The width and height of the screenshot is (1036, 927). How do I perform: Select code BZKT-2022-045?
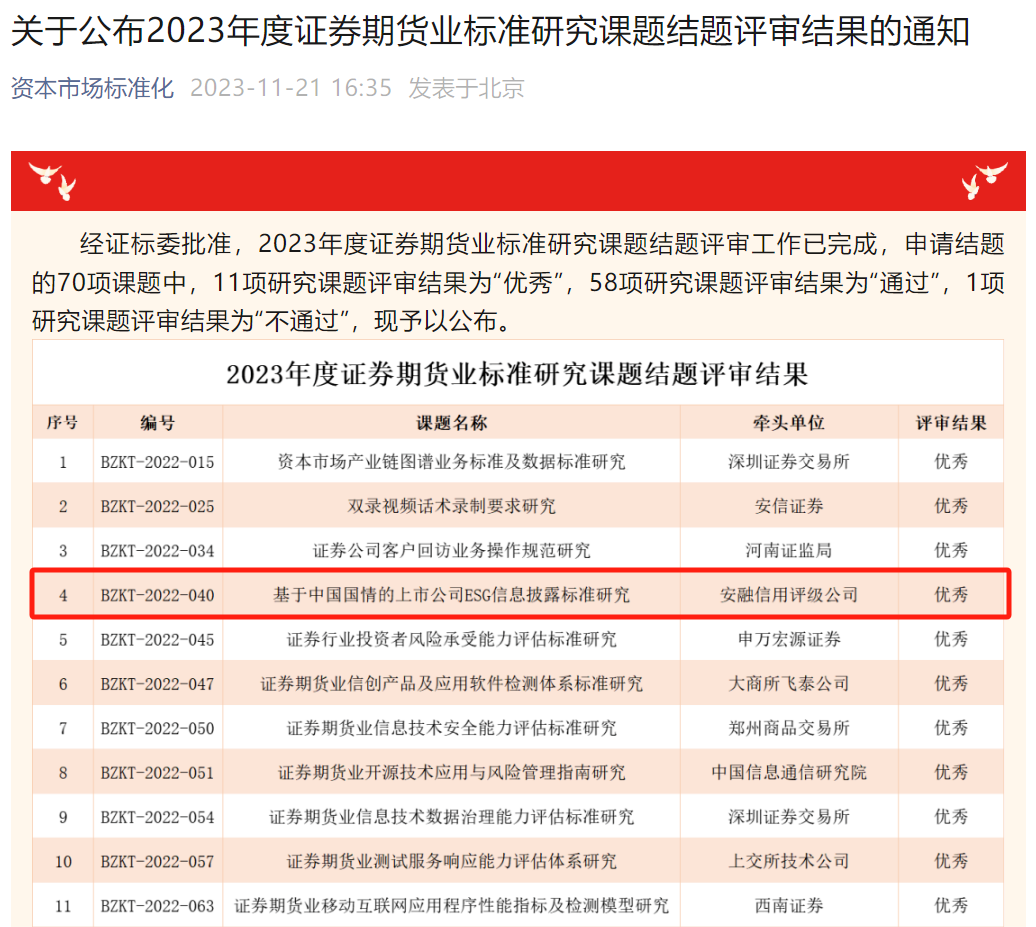[157, 640]
